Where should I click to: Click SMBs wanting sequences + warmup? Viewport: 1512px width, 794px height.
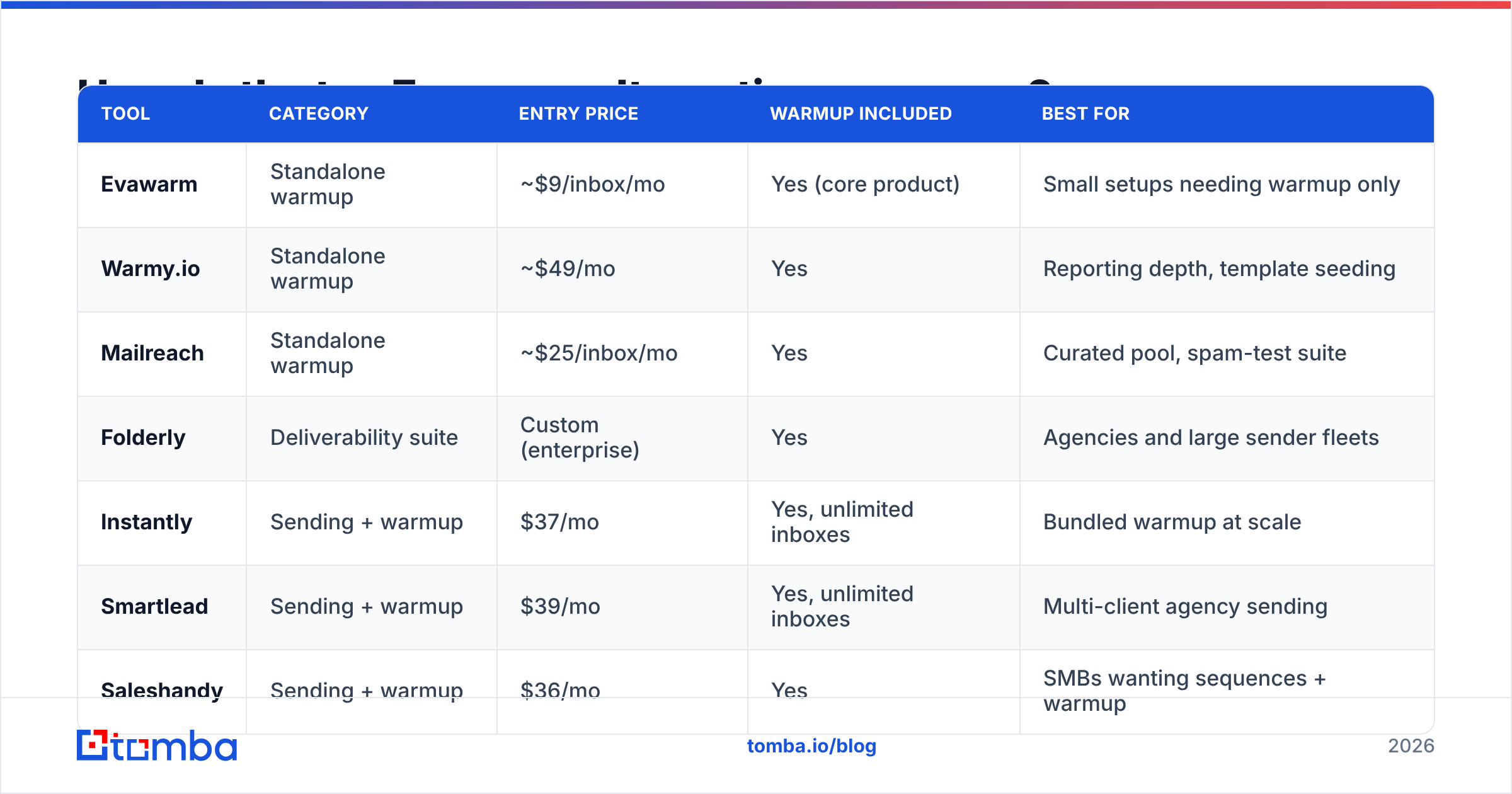click(1184, 691)
